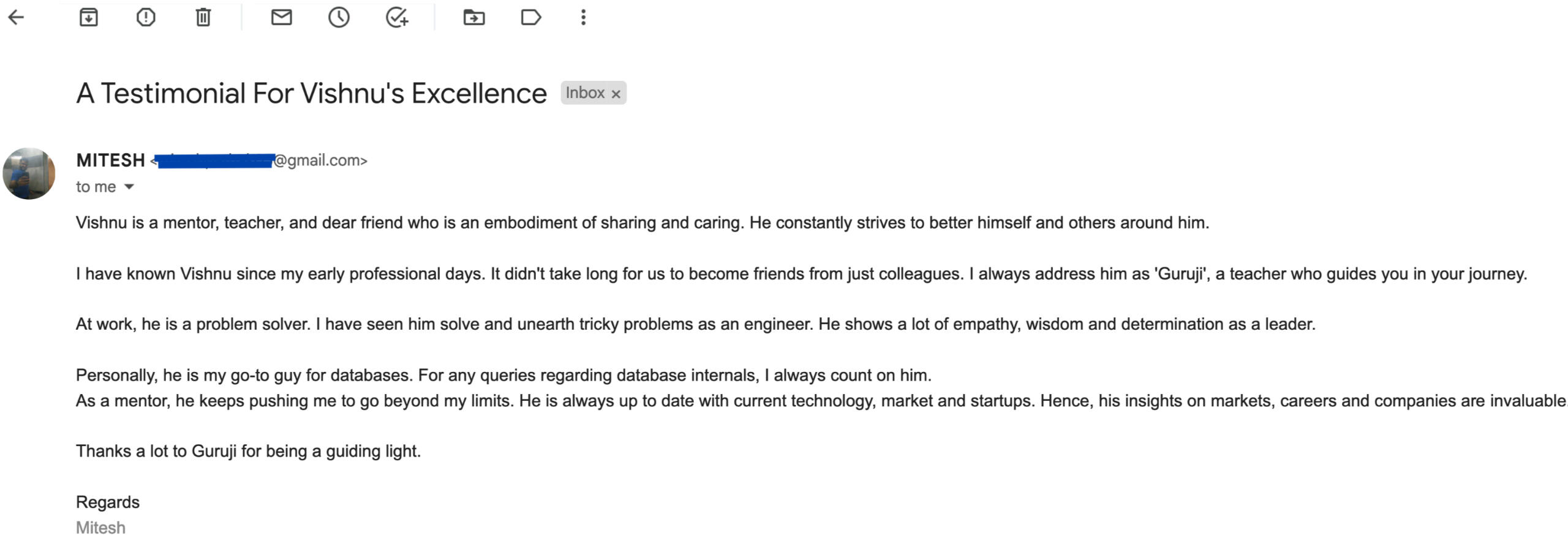Screen dimensions: 1568x546
Task: Remove the Inbox label with its x
Action: click(x=616, y=94)
